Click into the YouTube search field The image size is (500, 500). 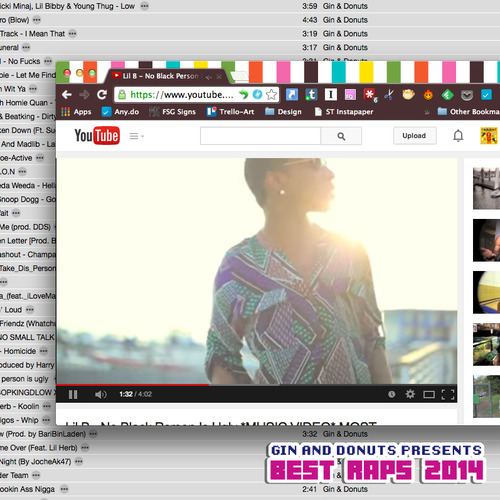tap(260, 136)
